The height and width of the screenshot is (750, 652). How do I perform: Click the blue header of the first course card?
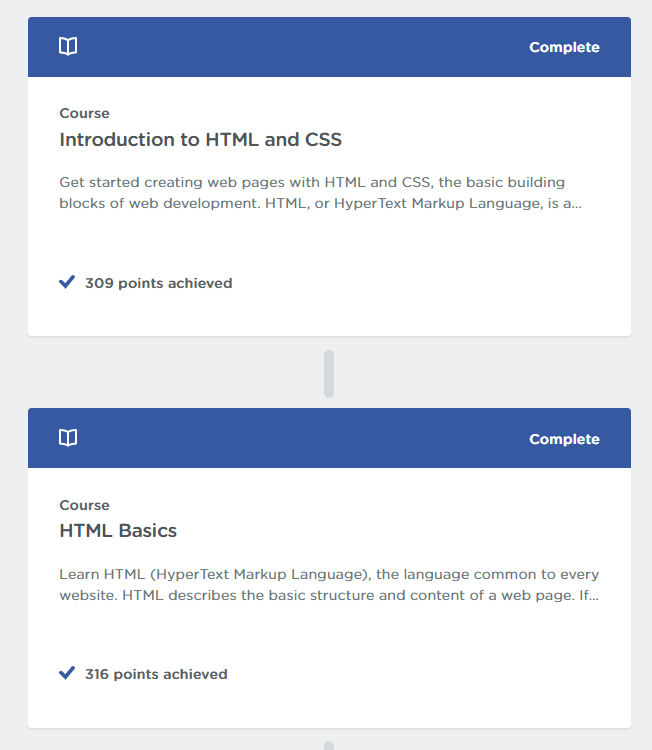coord(329,47)
